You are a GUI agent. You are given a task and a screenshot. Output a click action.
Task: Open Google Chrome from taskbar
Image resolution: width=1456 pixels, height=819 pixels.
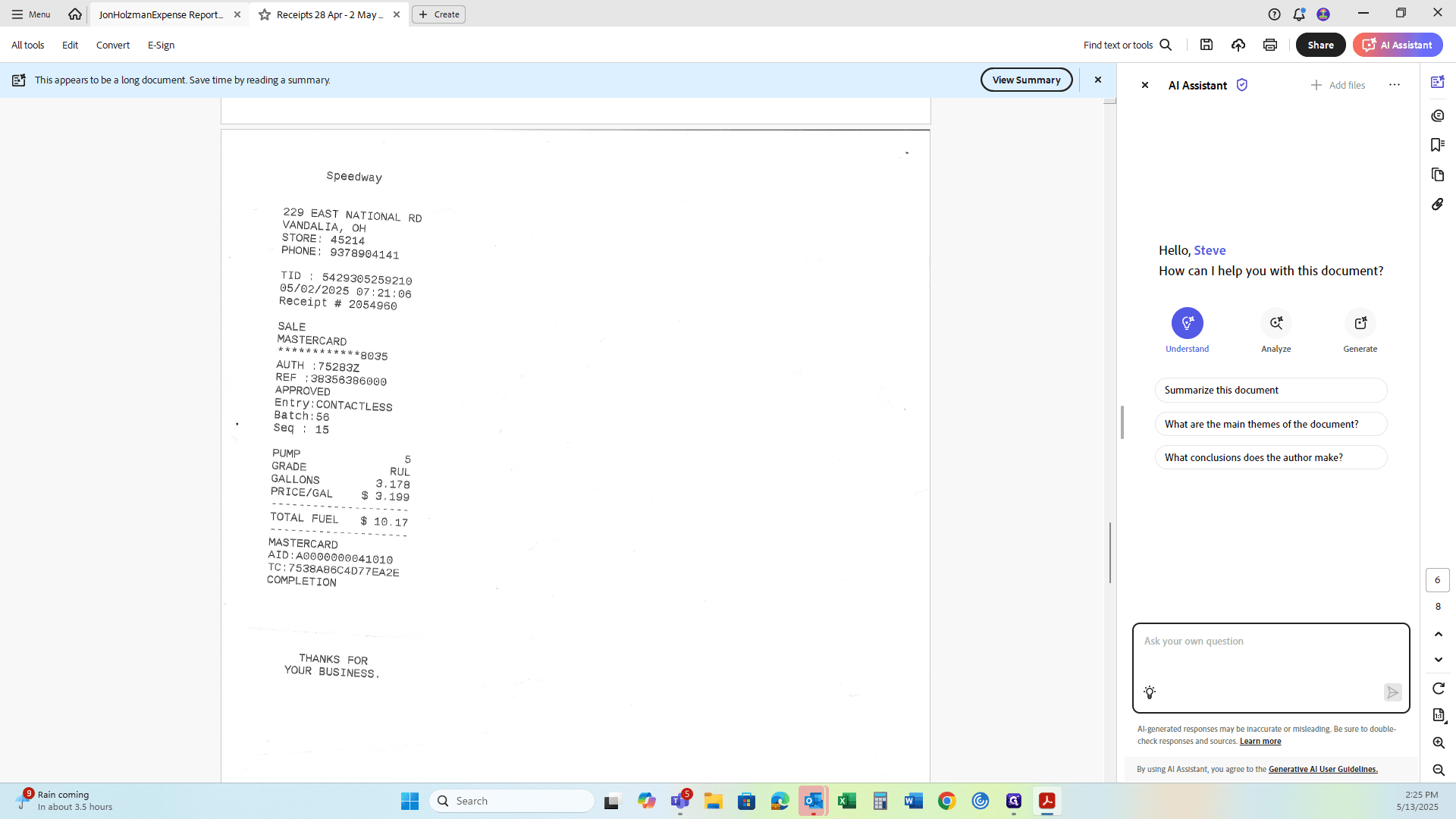point(946,801)
